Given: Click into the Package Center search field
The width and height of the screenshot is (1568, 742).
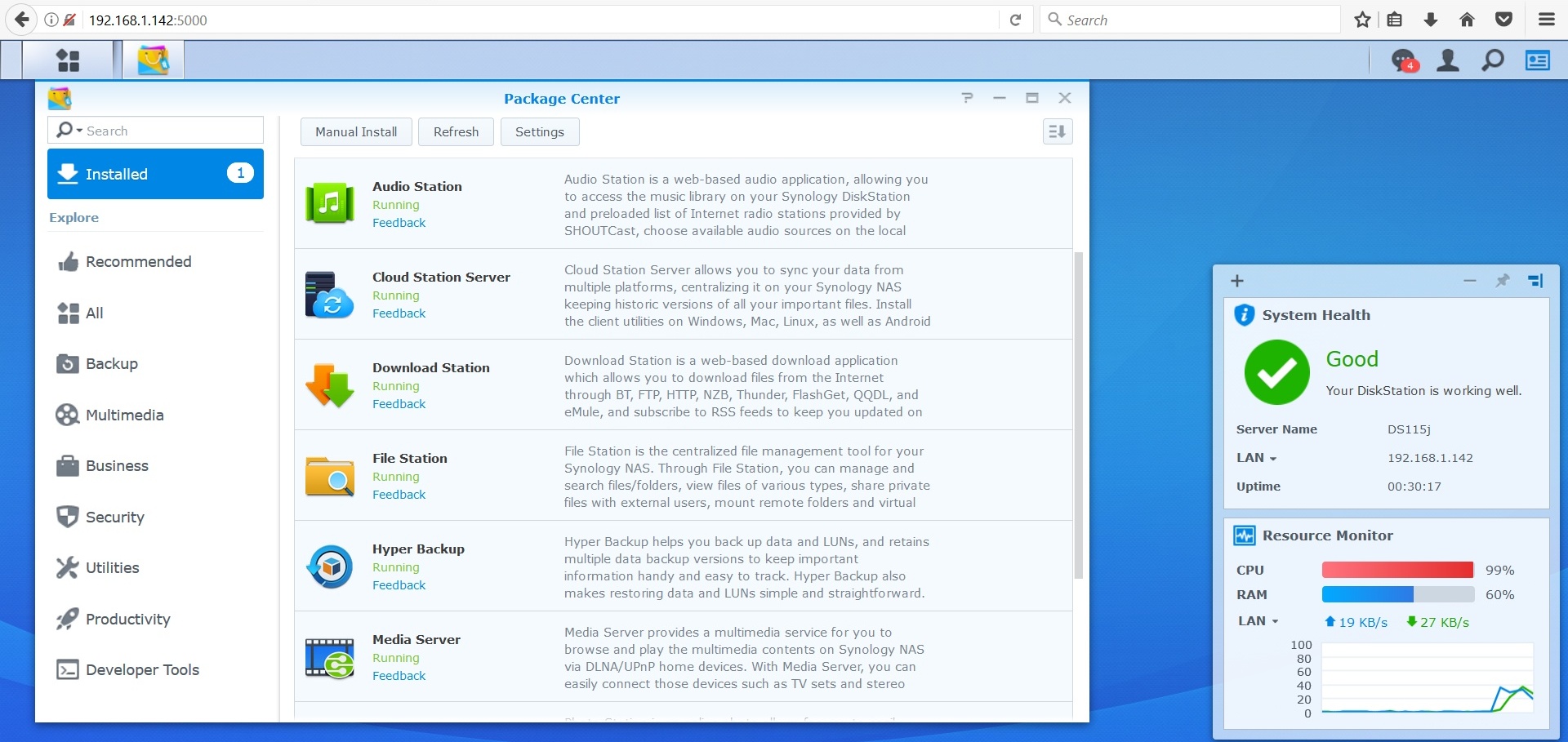Looking at the screenshot, I should 155,131.
